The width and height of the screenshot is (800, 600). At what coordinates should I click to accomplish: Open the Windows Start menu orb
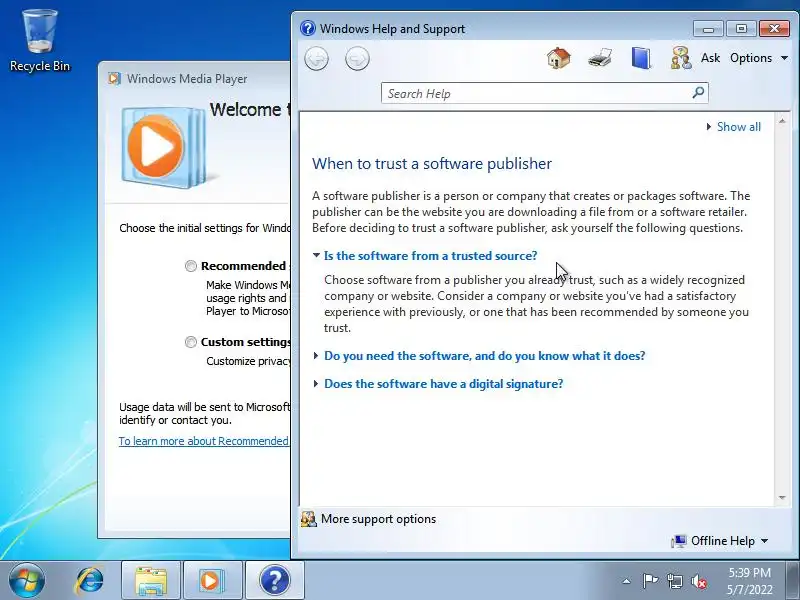[x=27, y=581]
